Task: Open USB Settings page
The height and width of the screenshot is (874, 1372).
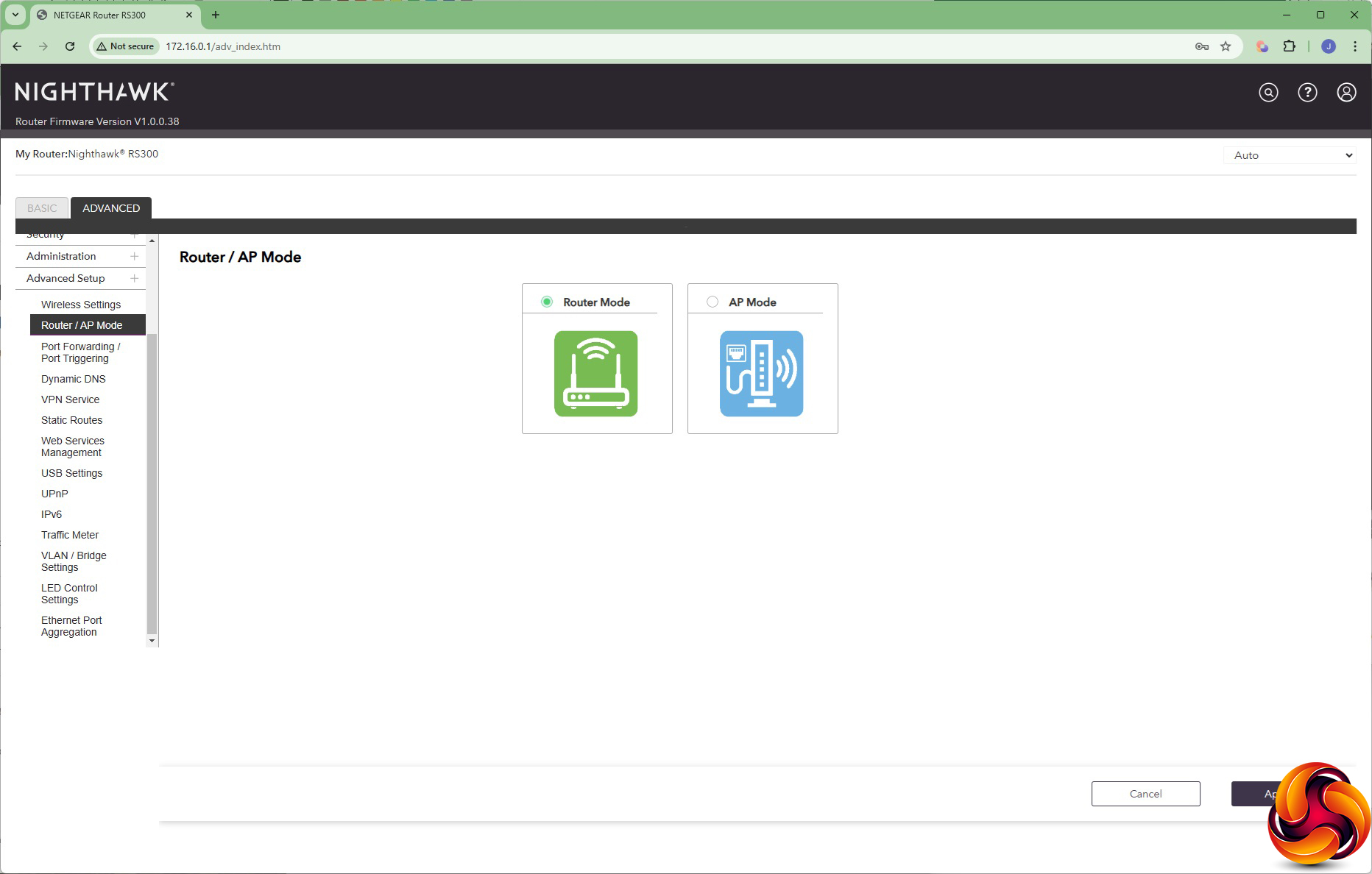Action: [71, 473]
